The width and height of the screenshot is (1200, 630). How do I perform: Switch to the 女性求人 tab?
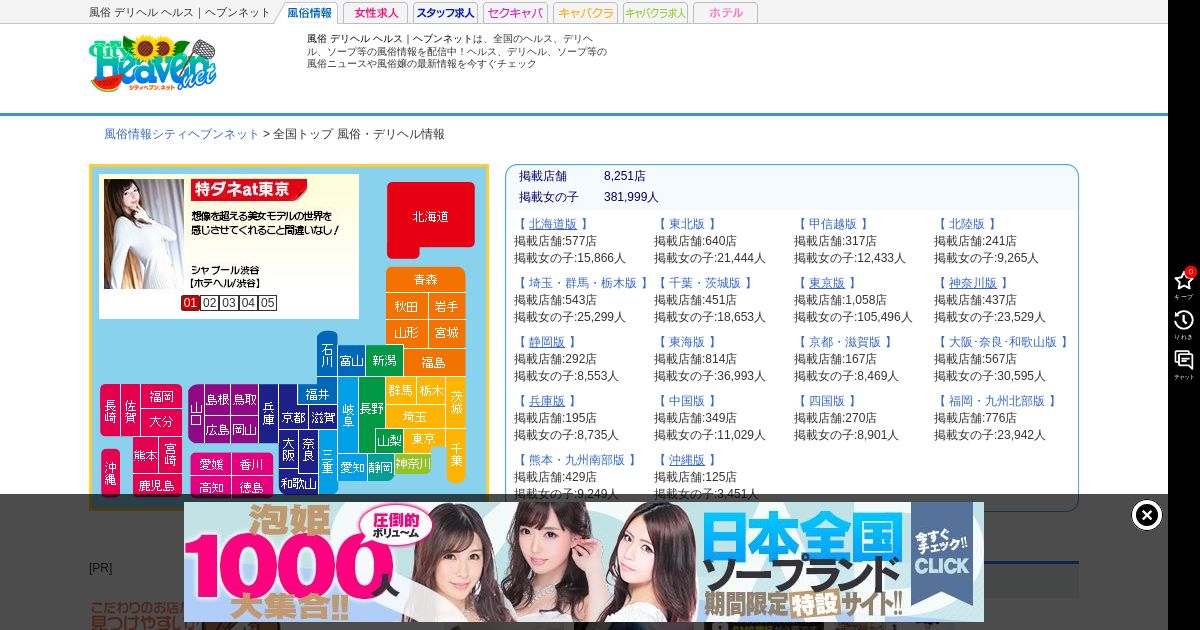(376, 13)
